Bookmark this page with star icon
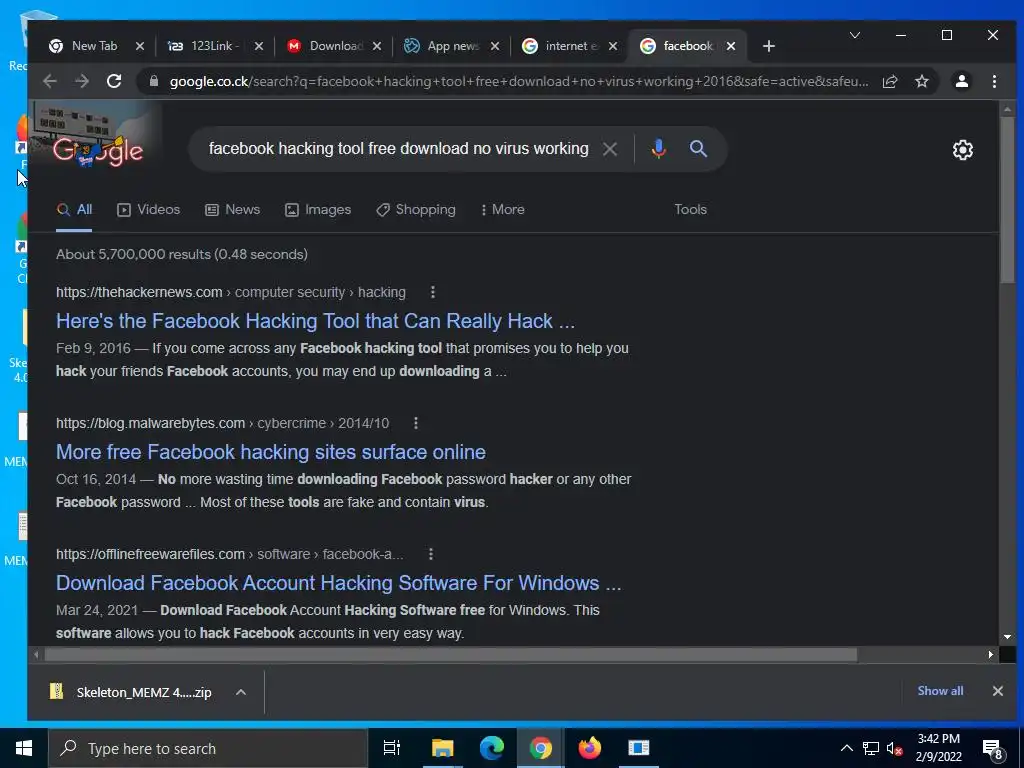The height and width of the screenshot is (768, 1024). click(921, 82)
